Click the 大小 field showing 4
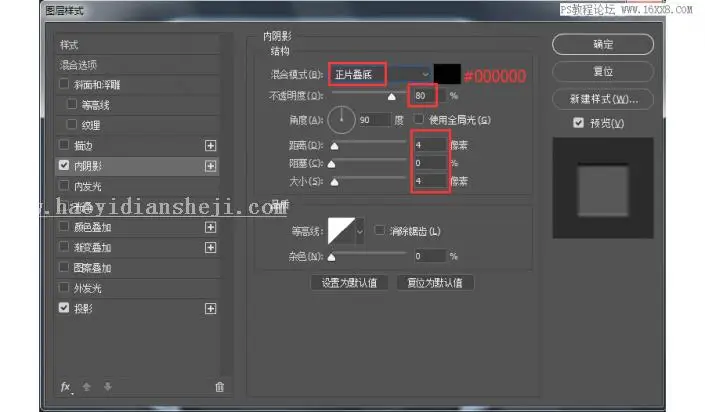This screenshot has width=705, height=412. 430,181
